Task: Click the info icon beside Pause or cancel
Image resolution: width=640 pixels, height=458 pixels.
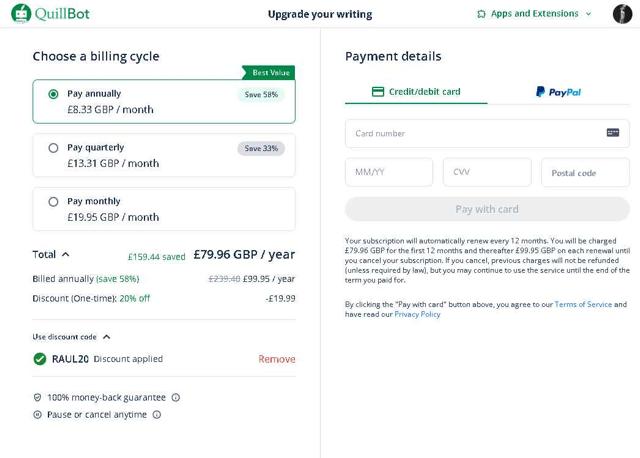Action: pos(157,414)
